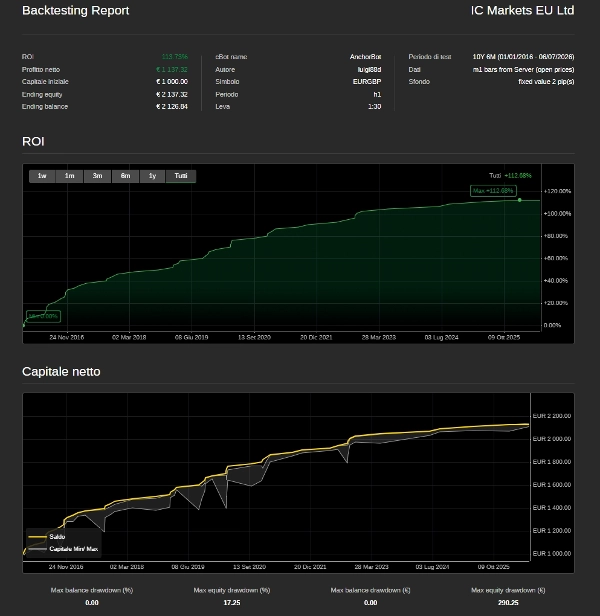
Task: Click the cBot name value AnchorBot
Action: (x=365, y=57)
